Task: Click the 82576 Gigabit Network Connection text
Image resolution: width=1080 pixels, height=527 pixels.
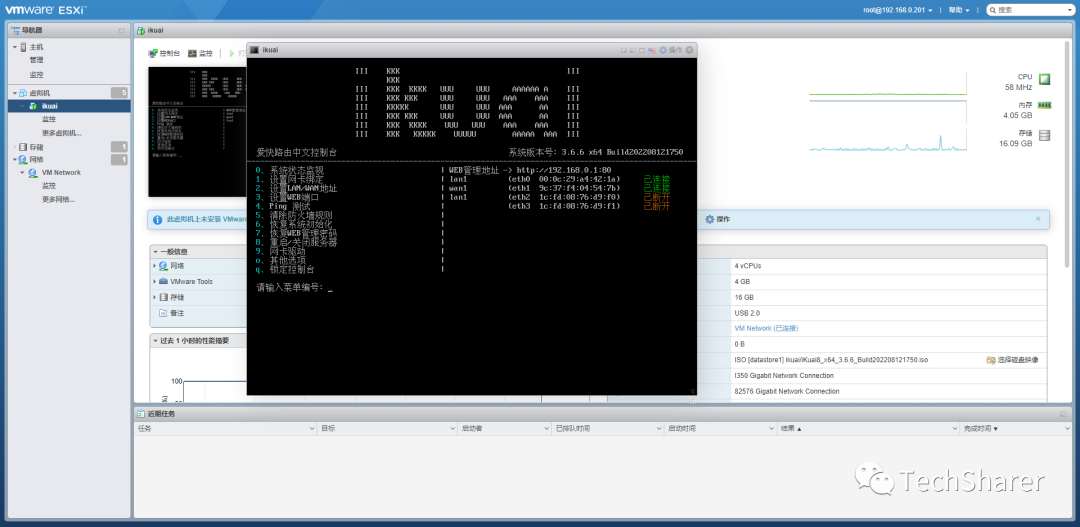Action: pos(787,391)
